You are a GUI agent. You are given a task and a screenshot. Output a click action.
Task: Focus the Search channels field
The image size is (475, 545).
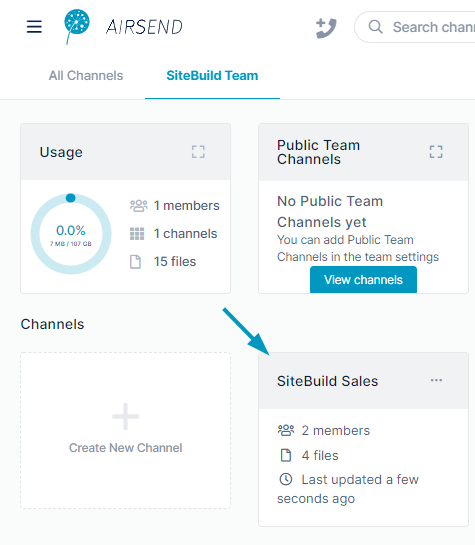coord(415,27)
